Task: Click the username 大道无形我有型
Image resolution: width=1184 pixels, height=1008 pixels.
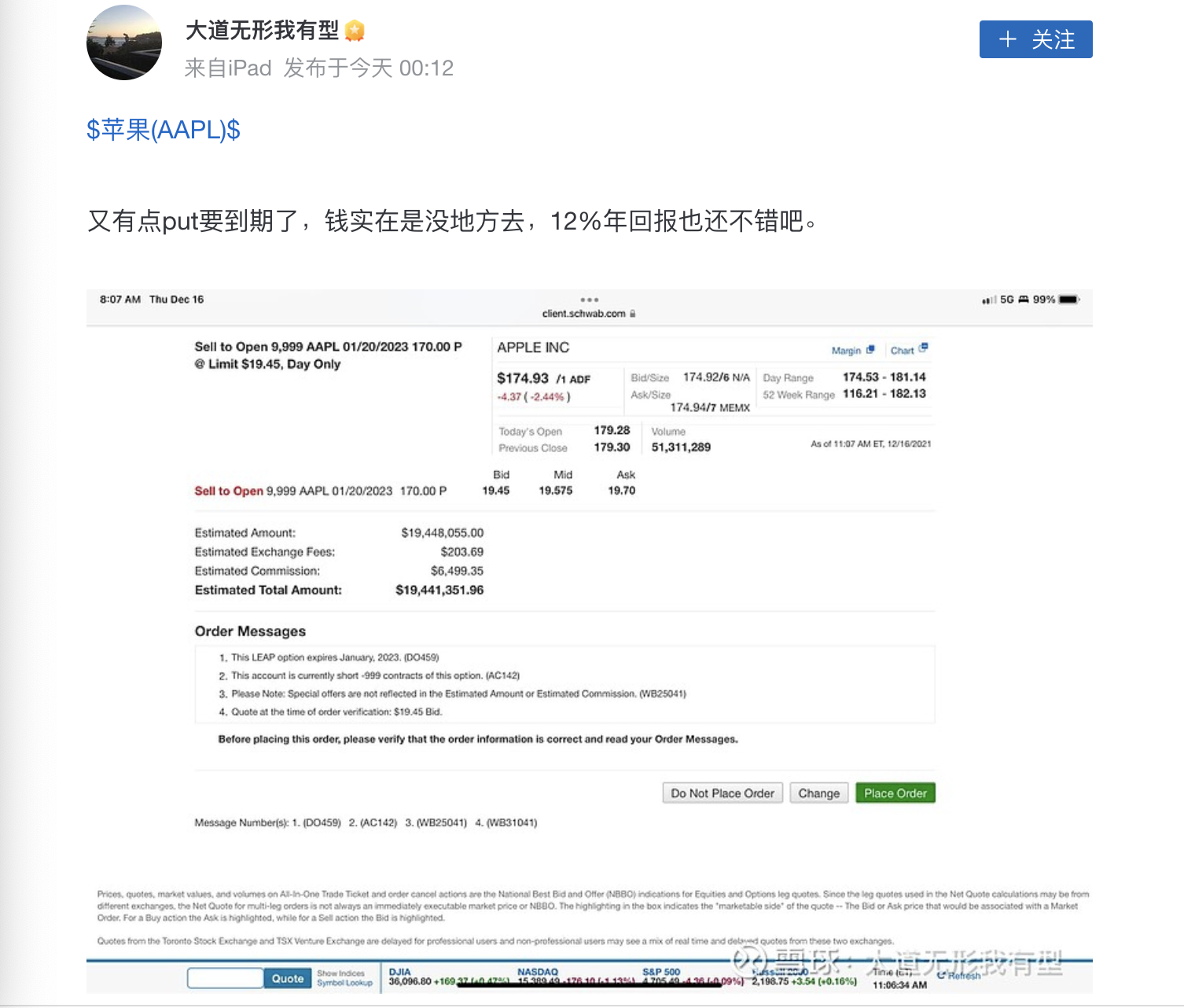Action: click(x=262, y=31)
